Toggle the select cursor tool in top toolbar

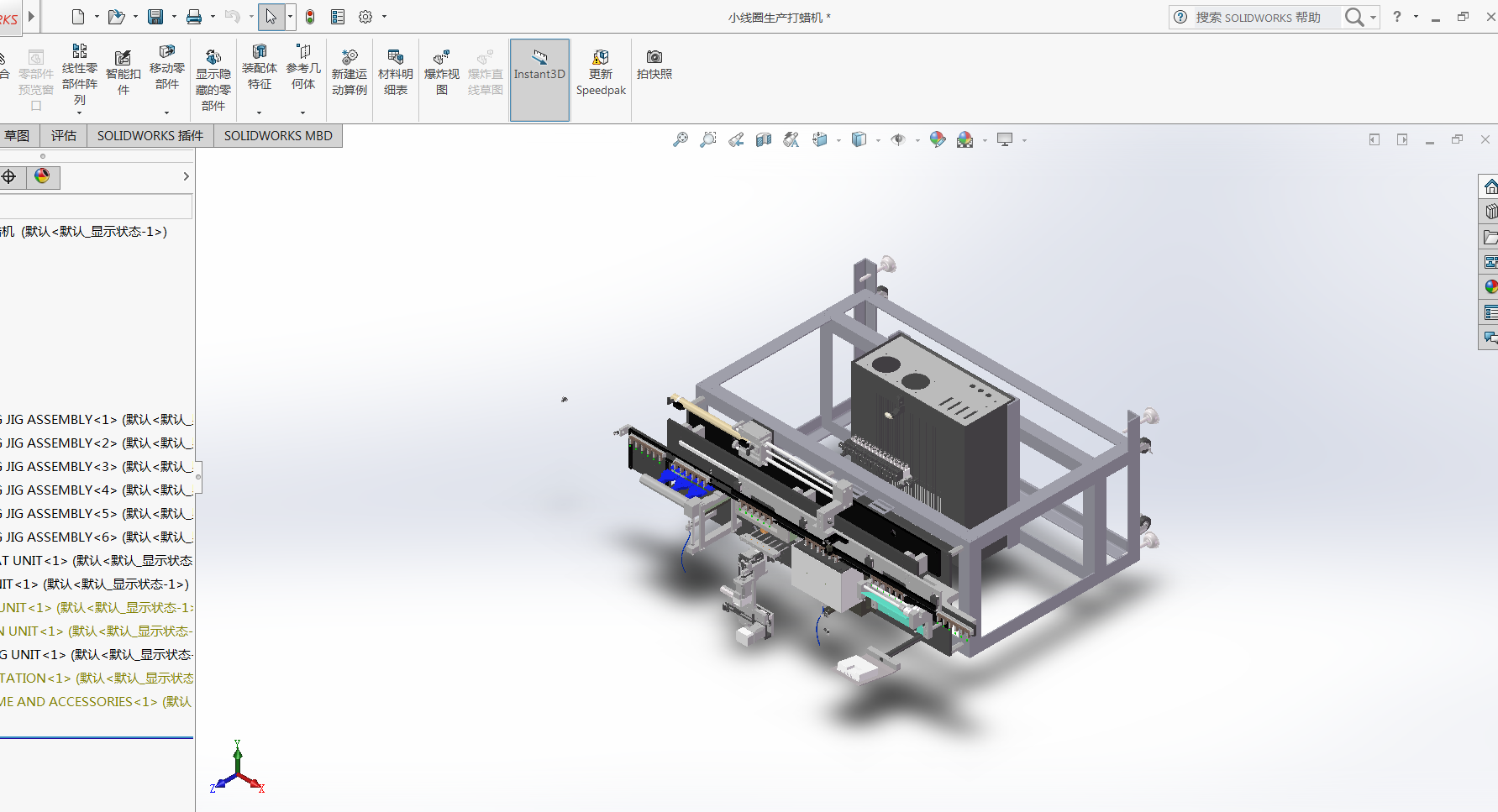(271, 17)
